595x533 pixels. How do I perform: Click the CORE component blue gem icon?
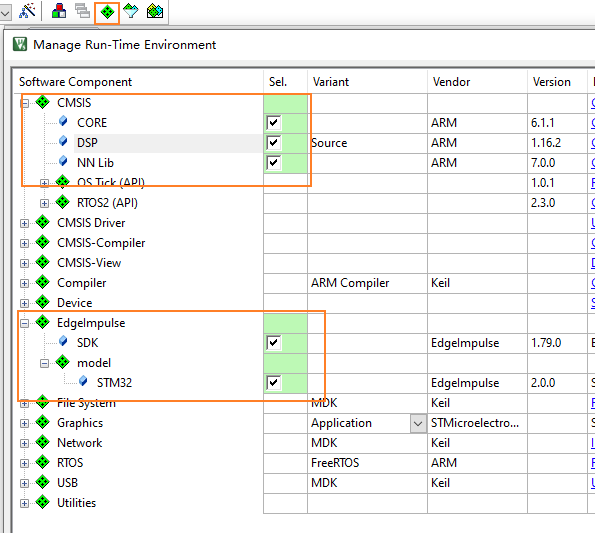[x=63, y=121]
